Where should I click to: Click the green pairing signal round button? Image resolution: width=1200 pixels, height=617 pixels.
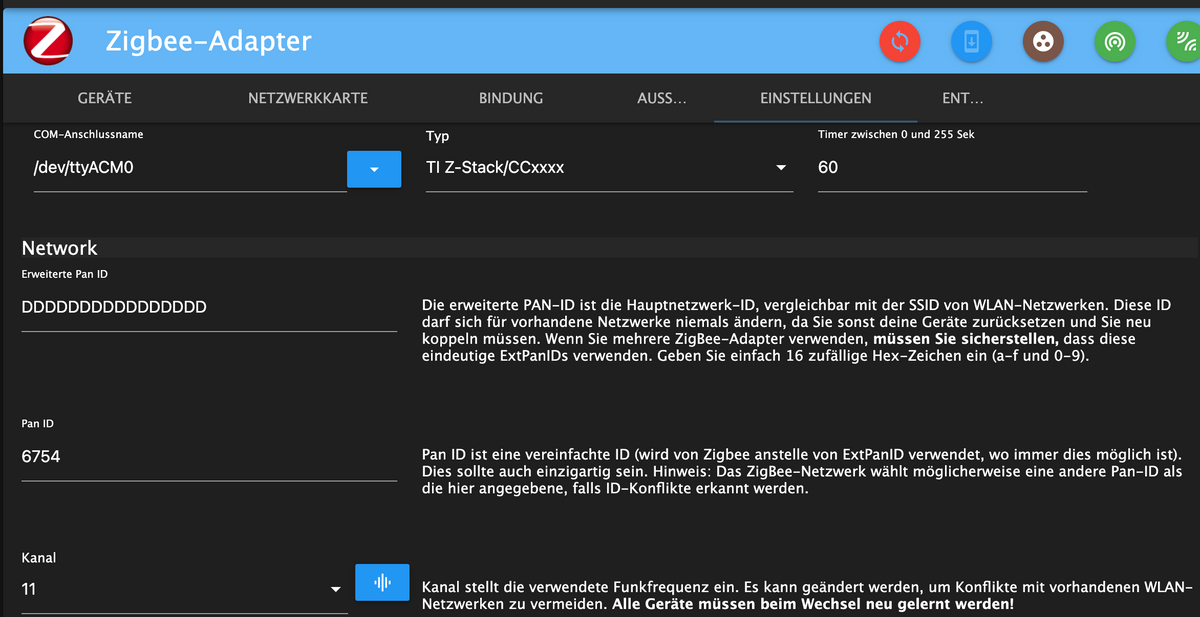1115,41
